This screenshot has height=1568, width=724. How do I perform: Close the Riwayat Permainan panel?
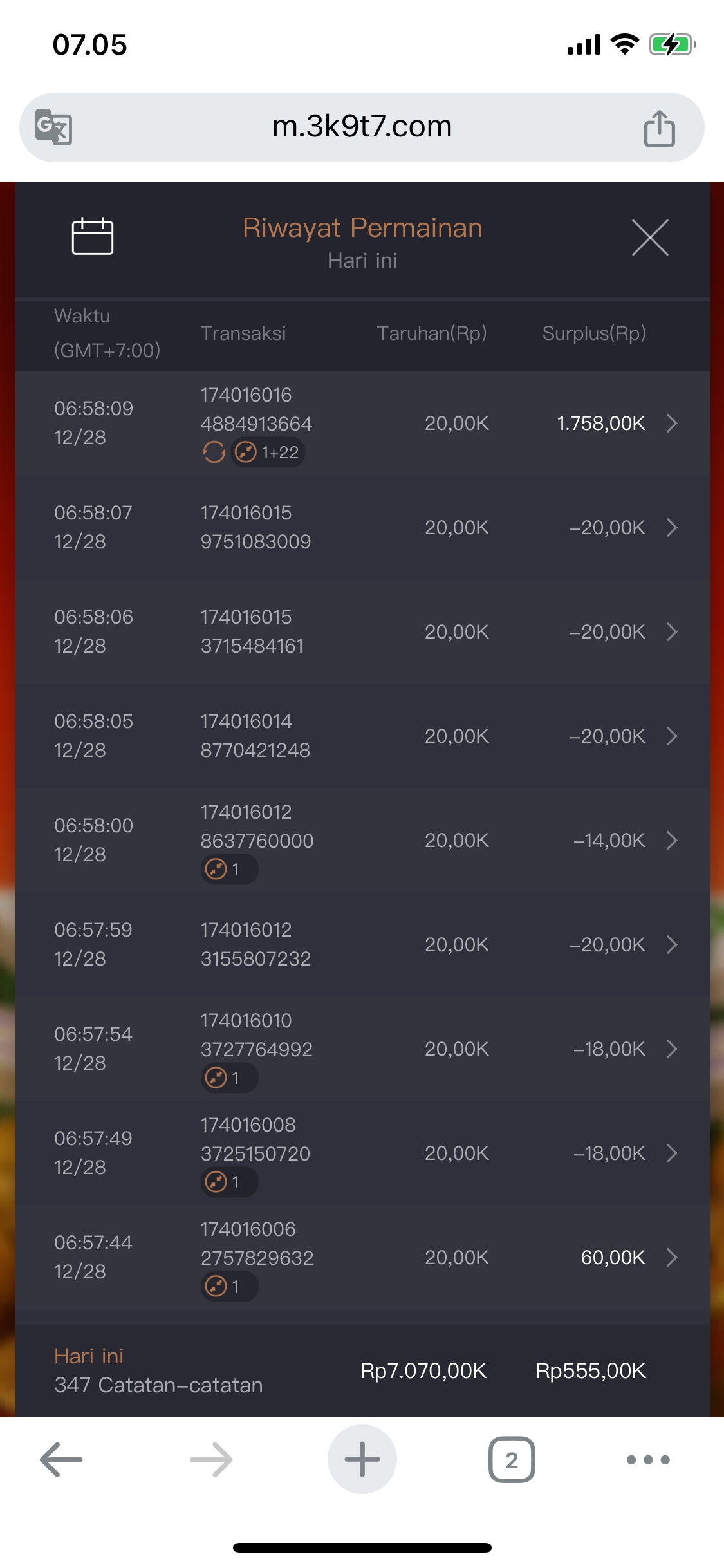650,238
